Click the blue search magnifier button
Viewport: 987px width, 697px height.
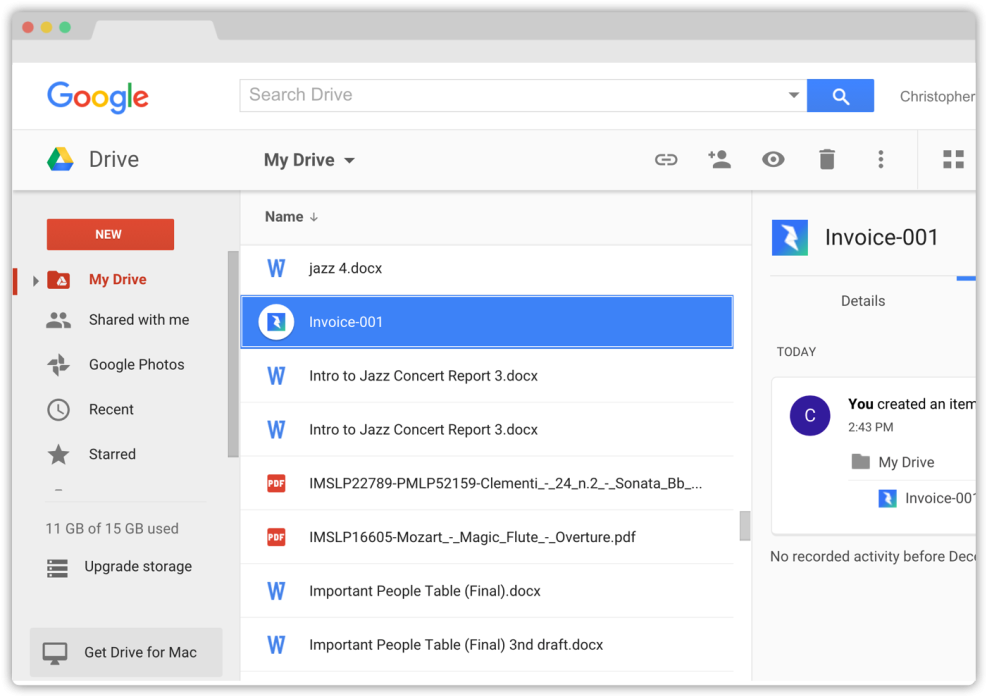[x=840, y=95]
